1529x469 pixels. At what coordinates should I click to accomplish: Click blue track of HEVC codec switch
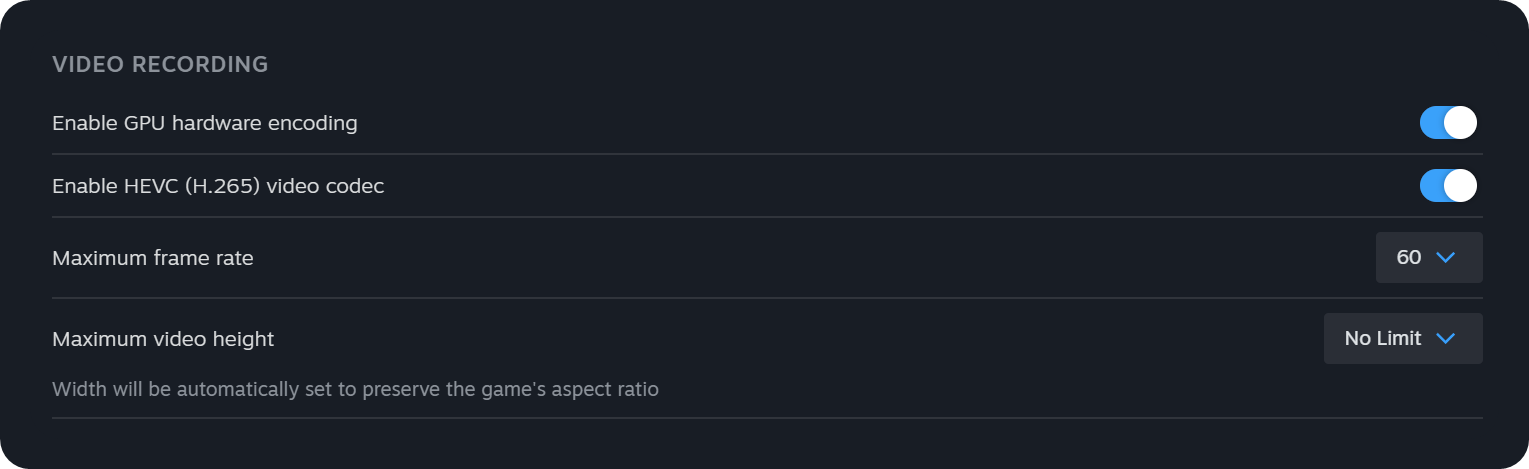(x=1431, y=186)
